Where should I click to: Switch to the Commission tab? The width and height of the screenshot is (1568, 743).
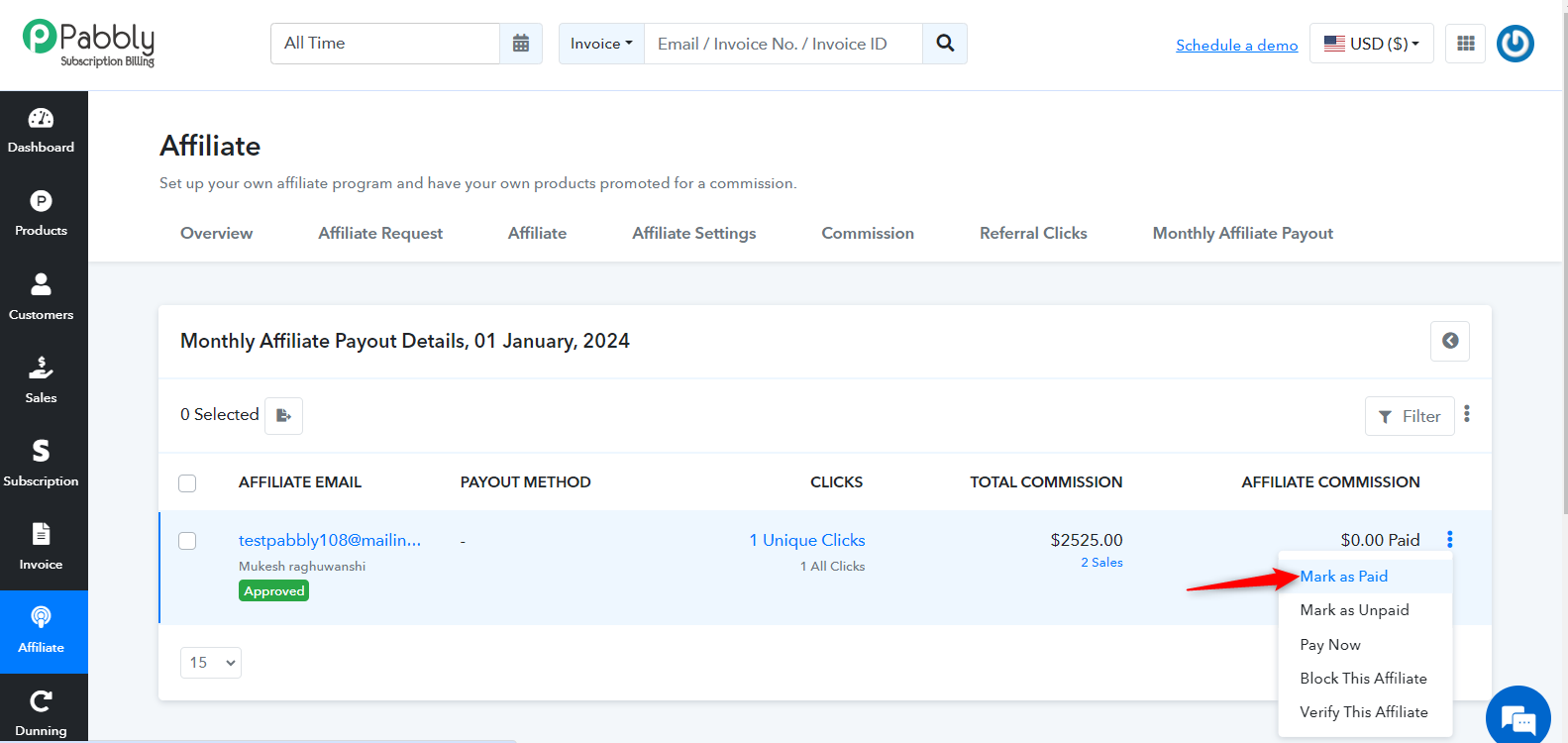coord(868,234)
